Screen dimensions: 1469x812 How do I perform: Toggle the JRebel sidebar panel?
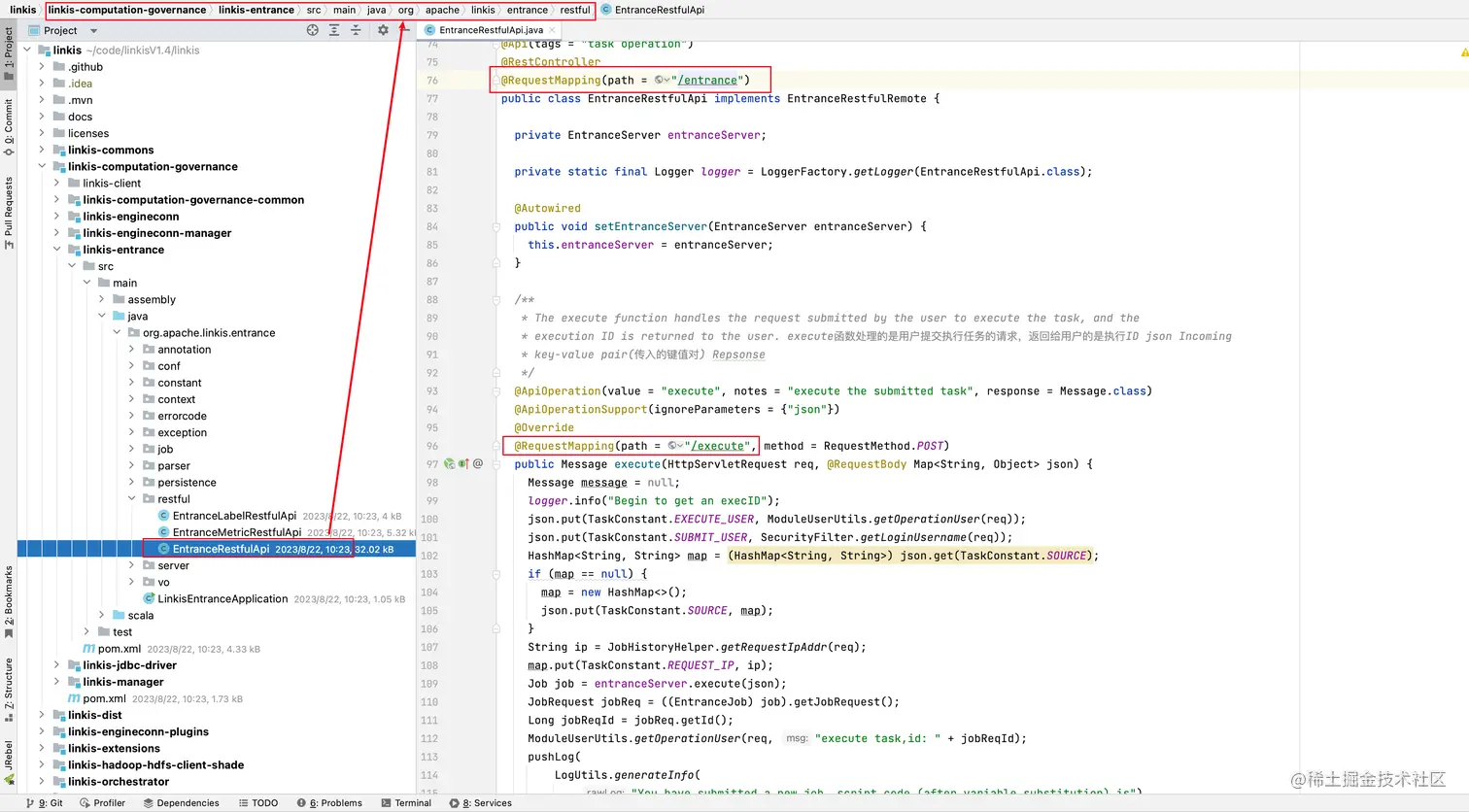click(9, 762)
